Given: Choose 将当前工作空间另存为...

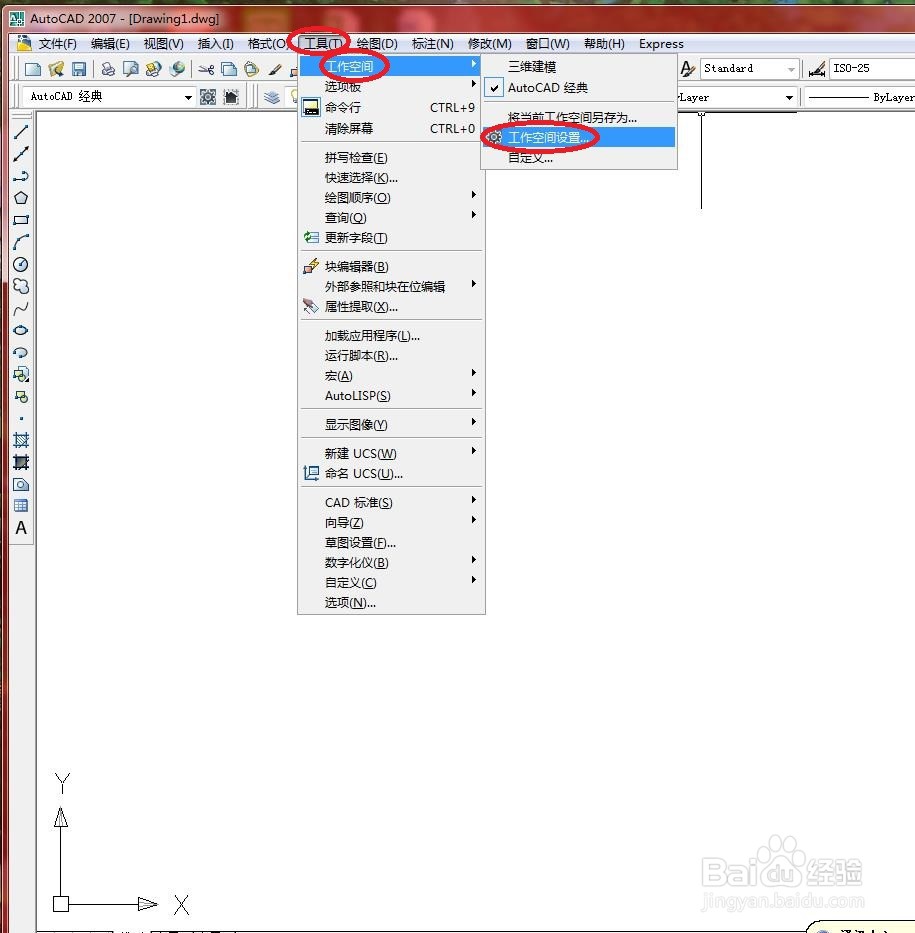Looking at the screenshot, I should point(578,118).
